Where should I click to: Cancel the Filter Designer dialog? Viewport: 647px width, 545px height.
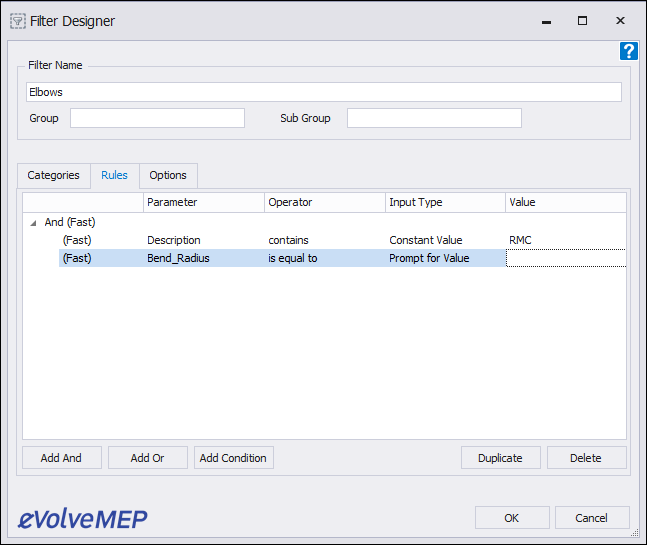point(592,517)
